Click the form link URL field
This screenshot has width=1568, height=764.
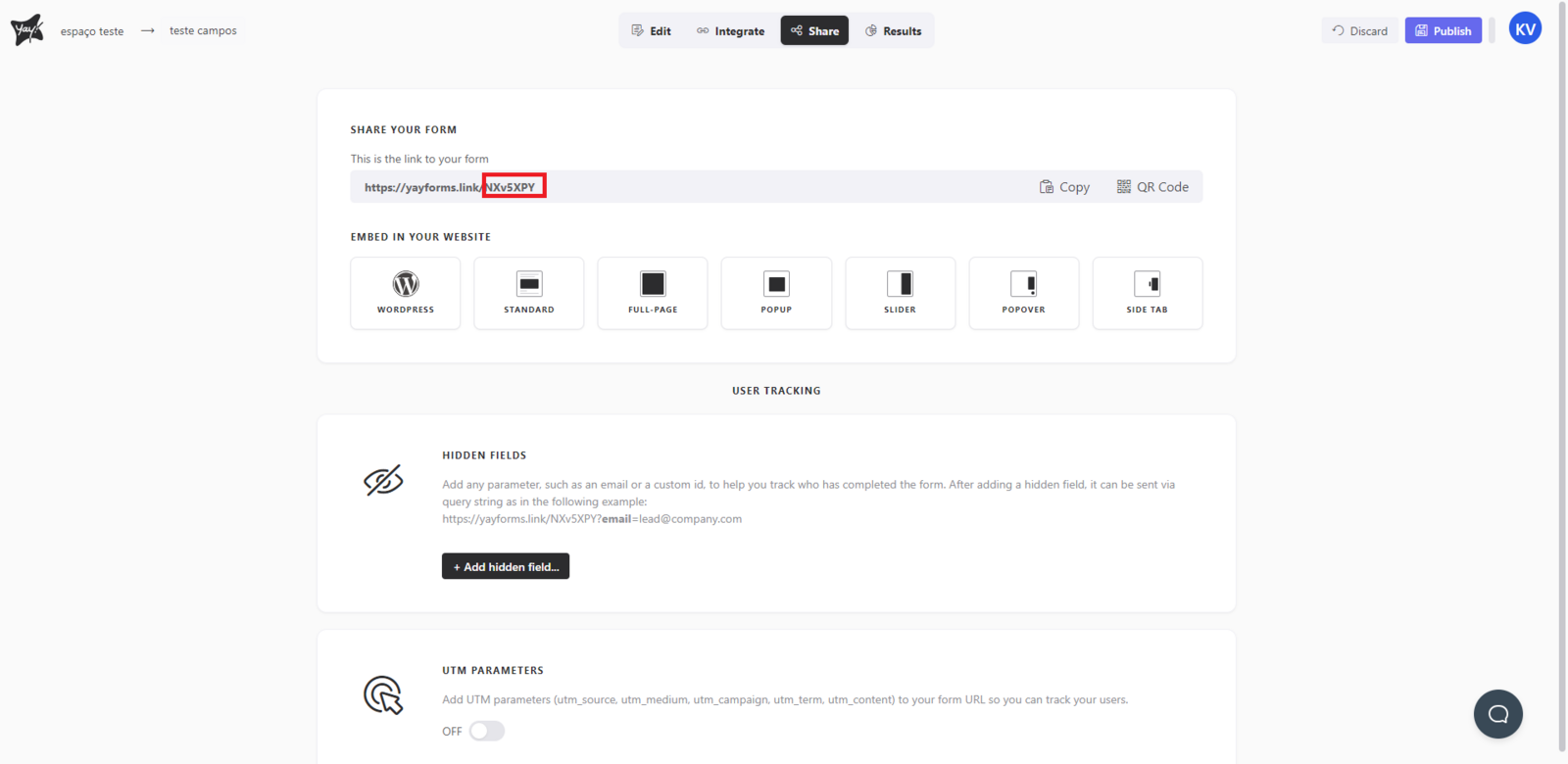(x=686, y=187)
